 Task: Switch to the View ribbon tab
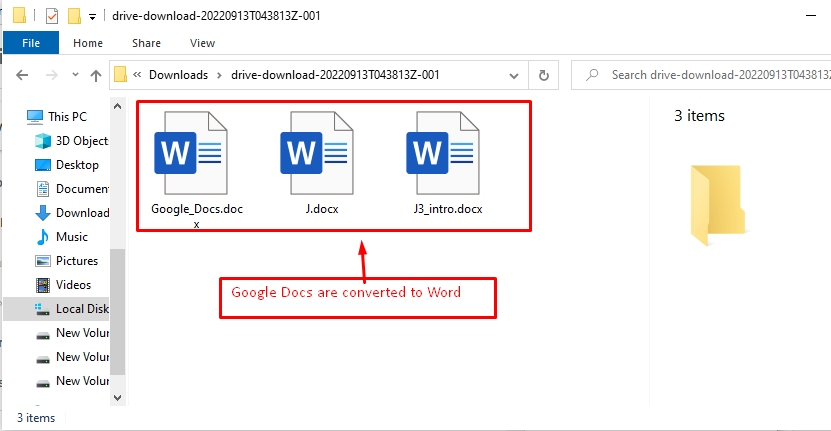(x=202, y=43)
